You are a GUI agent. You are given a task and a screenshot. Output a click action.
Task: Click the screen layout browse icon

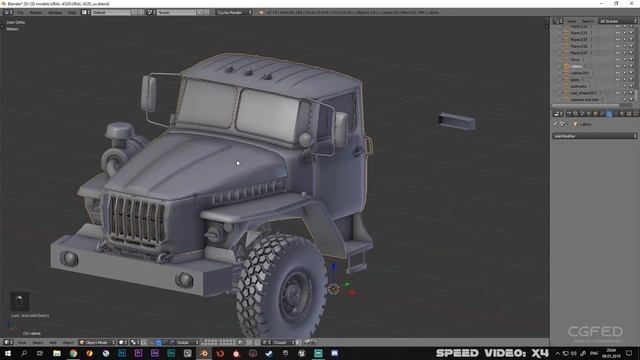[x=84, y=12]
